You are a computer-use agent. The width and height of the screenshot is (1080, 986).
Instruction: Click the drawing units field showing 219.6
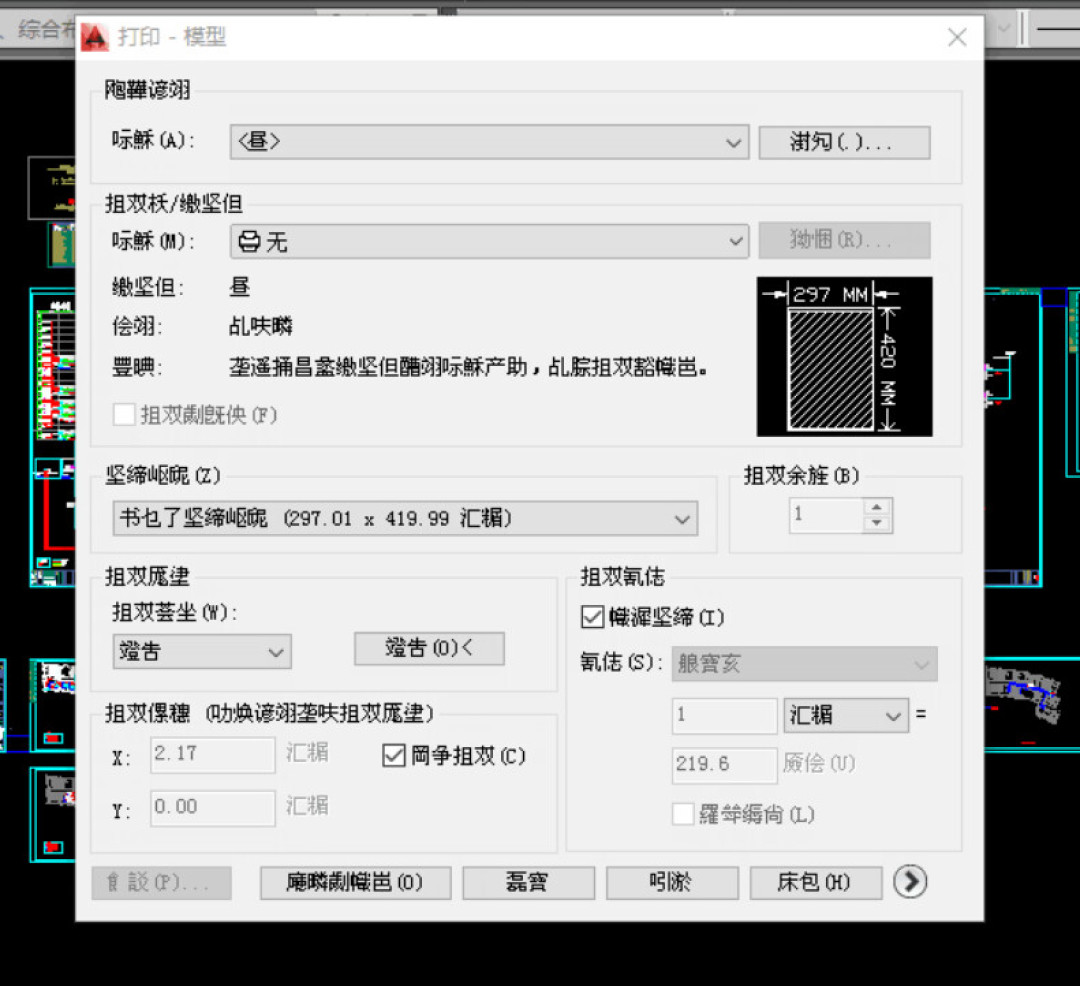(725, 765)
